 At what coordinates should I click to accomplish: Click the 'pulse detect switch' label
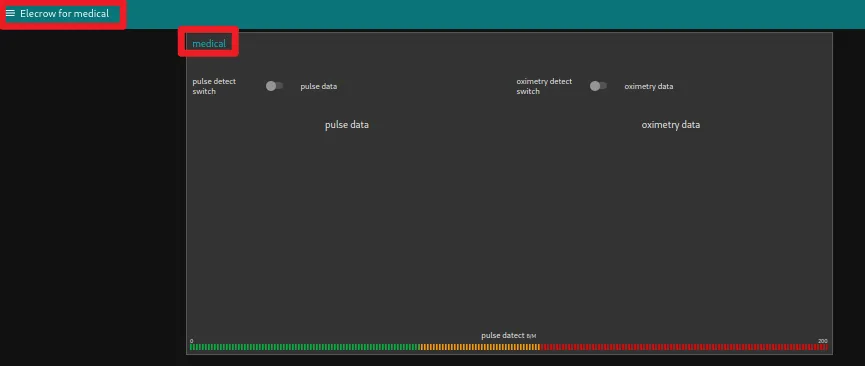[214, 86]
